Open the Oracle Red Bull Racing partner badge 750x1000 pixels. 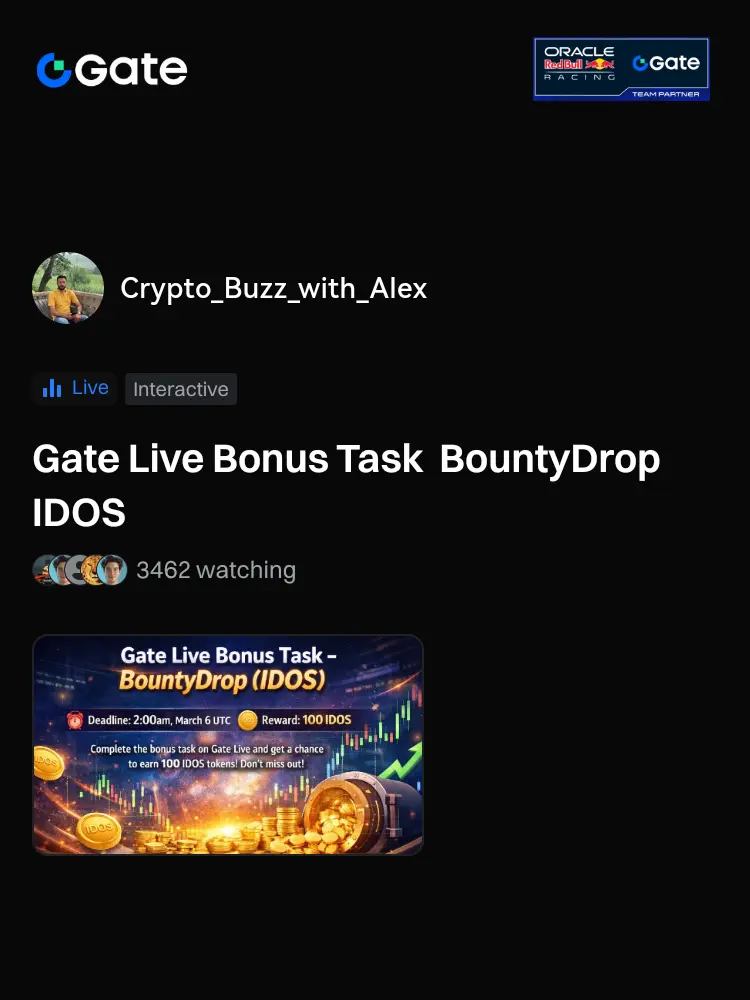(x=621, y=69)
